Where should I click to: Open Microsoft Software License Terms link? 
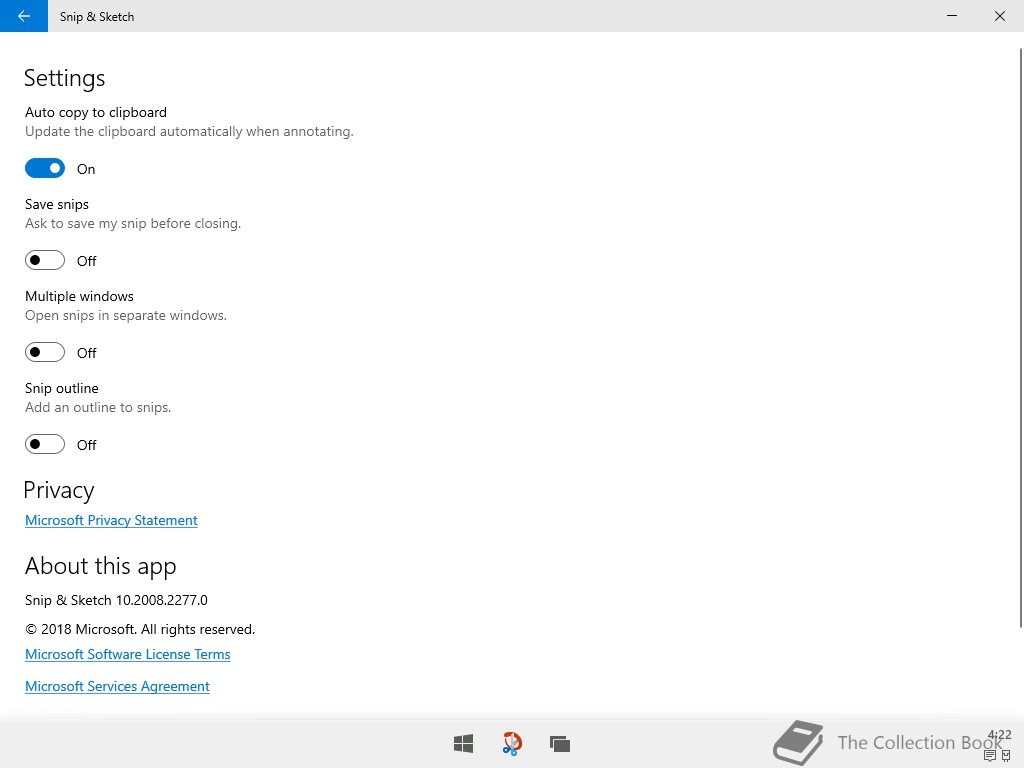[x=127, y=654]
